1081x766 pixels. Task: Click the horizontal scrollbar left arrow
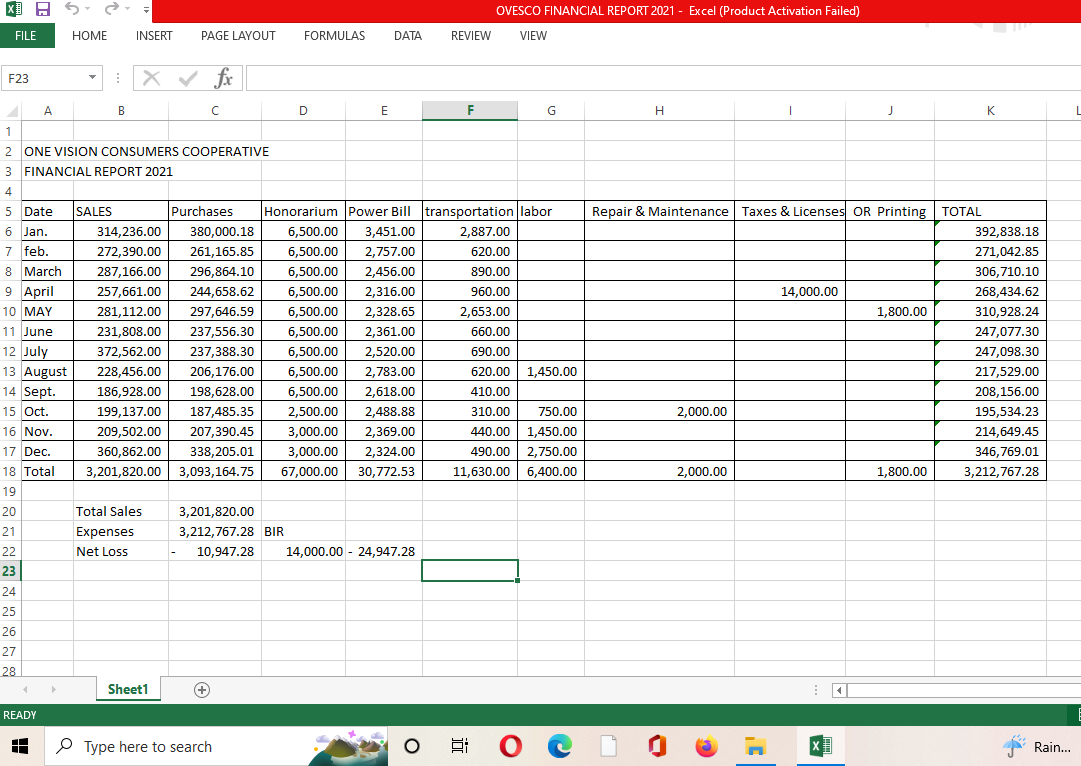click(x=839, y=690)
